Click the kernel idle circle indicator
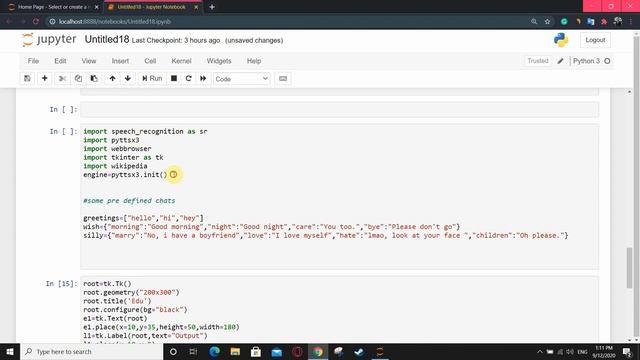 click(607, 61)
